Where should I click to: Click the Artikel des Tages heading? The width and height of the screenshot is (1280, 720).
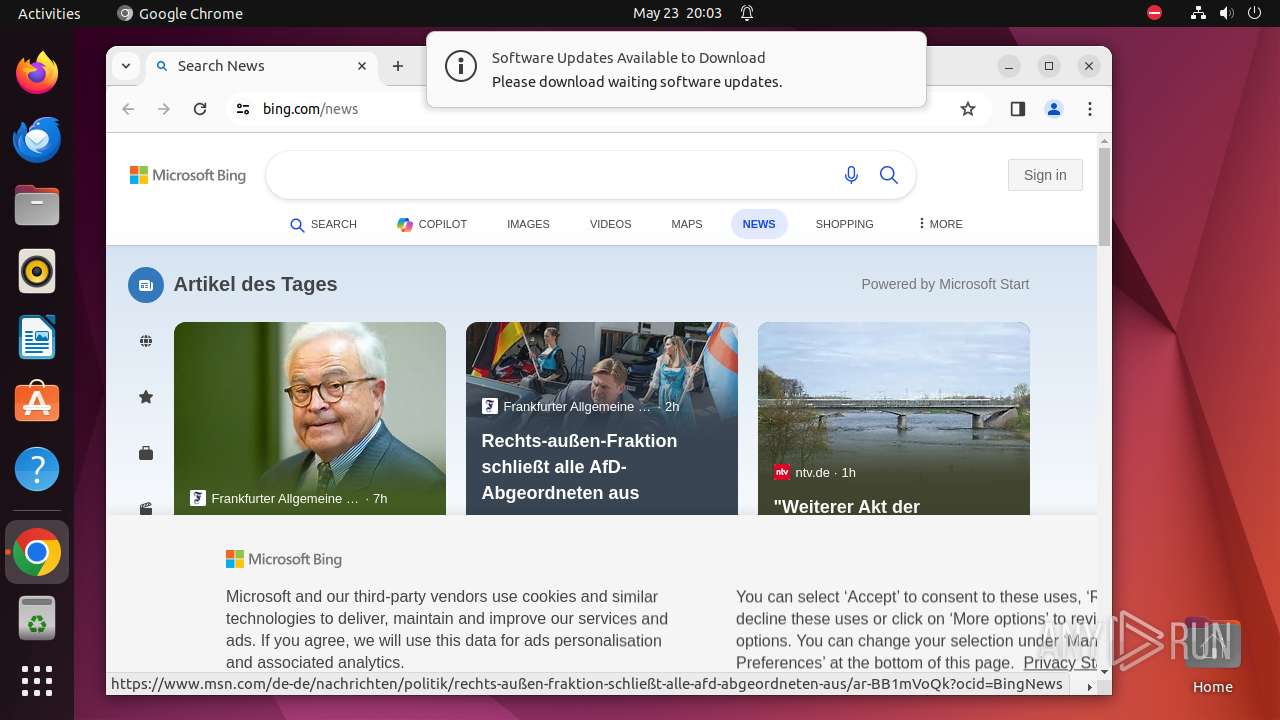[x=255, y=284]
